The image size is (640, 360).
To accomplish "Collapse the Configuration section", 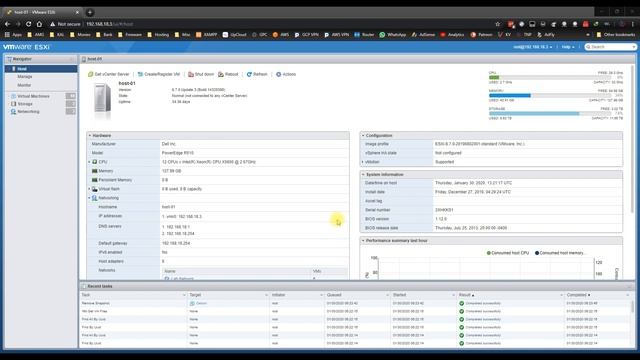I will [363, 136].
